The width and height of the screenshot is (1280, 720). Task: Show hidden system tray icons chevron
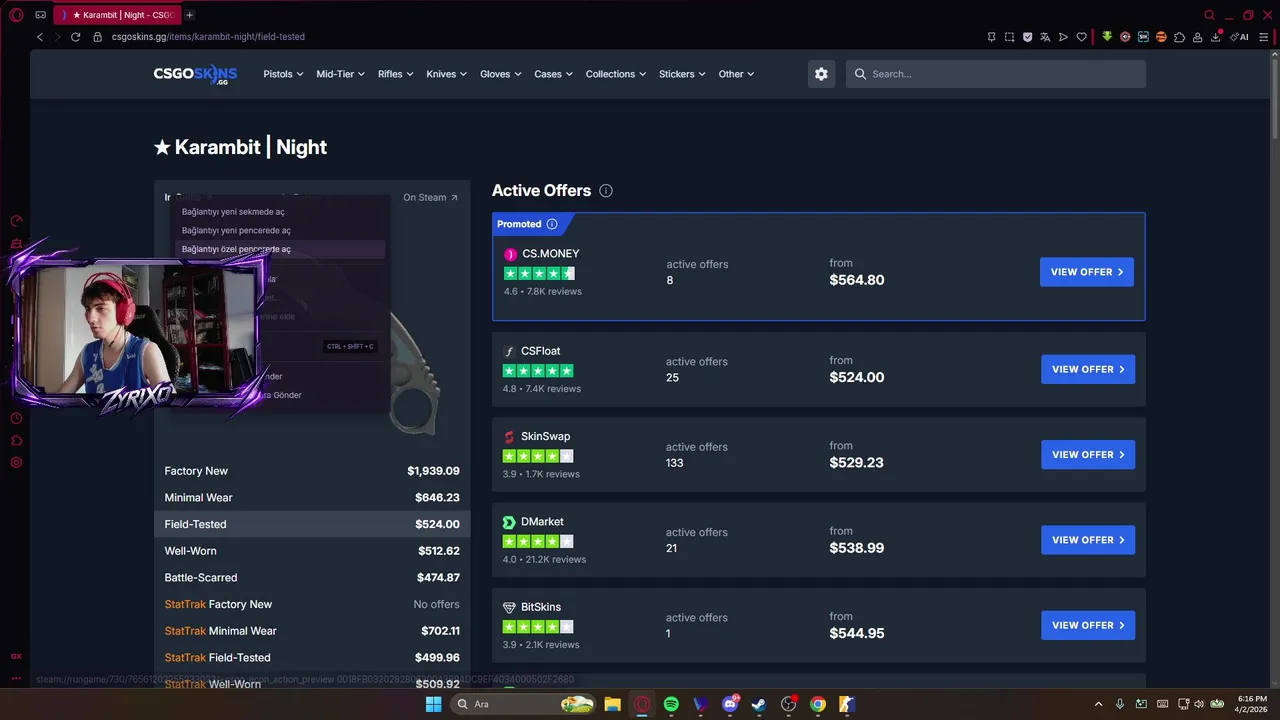(x=1098, y=704)
